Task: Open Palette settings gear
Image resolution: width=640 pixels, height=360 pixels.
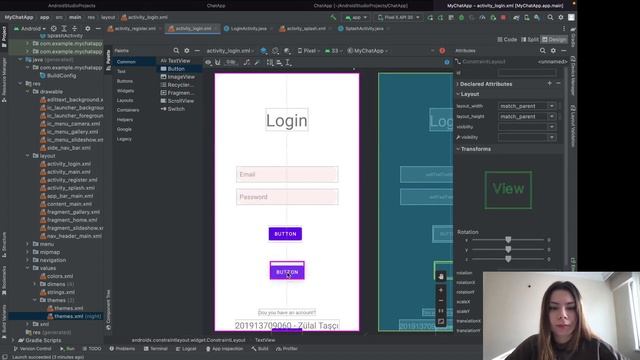Action: pyautogui.click(x=187, y=51)
